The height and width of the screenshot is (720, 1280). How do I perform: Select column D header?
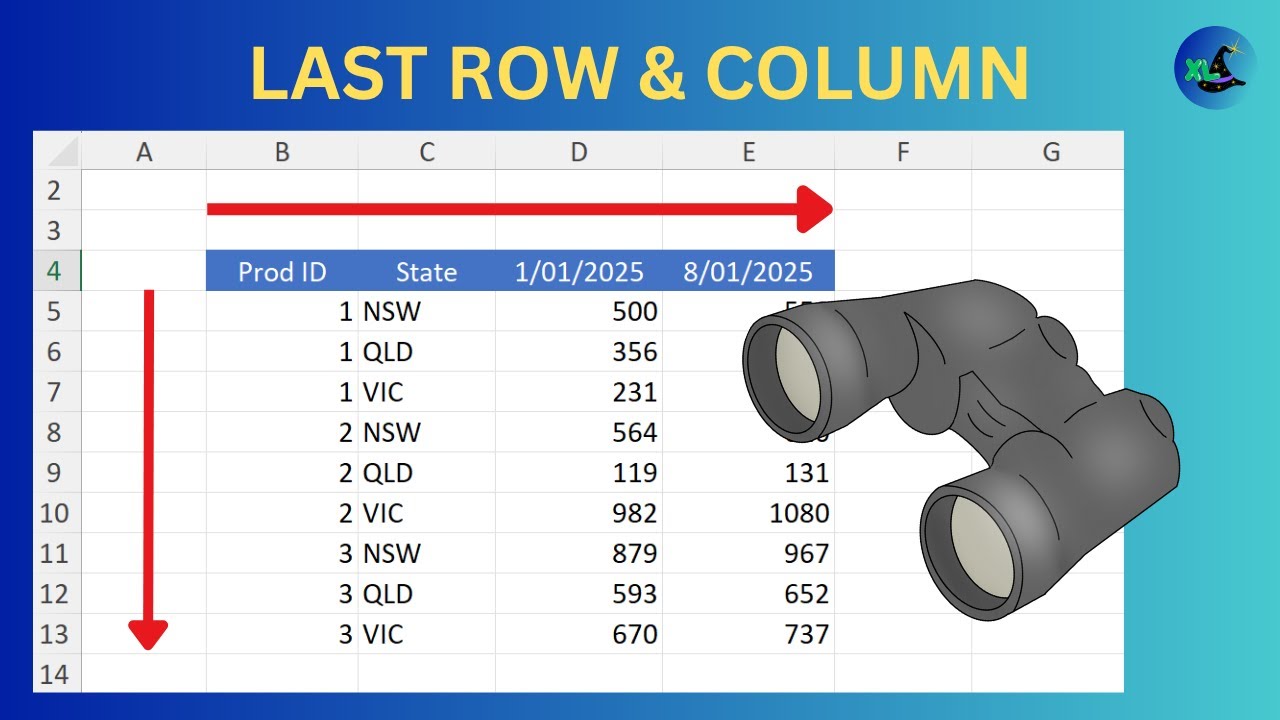point(579,151)
